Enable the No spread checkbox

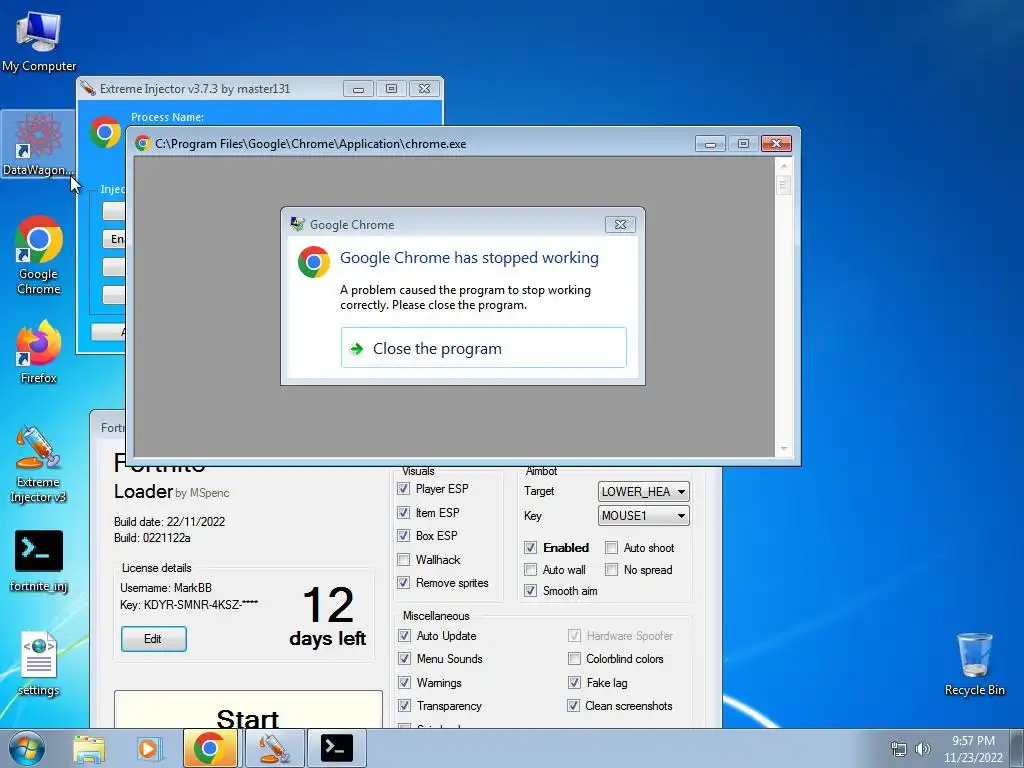[x=611, y=569]
